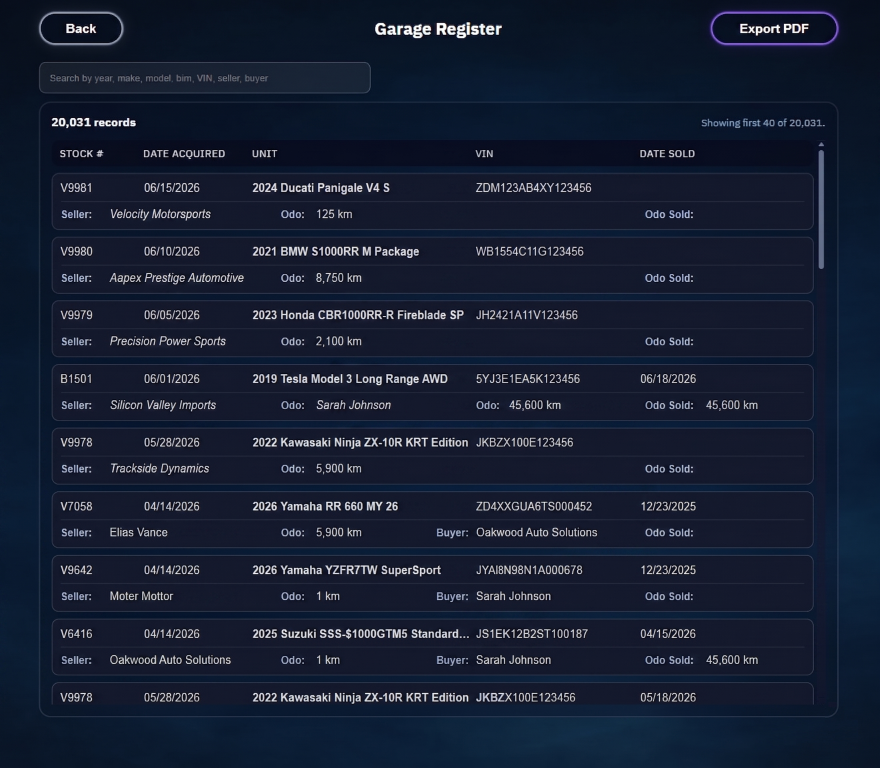Screen dimensions: 880x768
Task: Sort the register by DATE SOLD
Action: pos(667,154)
